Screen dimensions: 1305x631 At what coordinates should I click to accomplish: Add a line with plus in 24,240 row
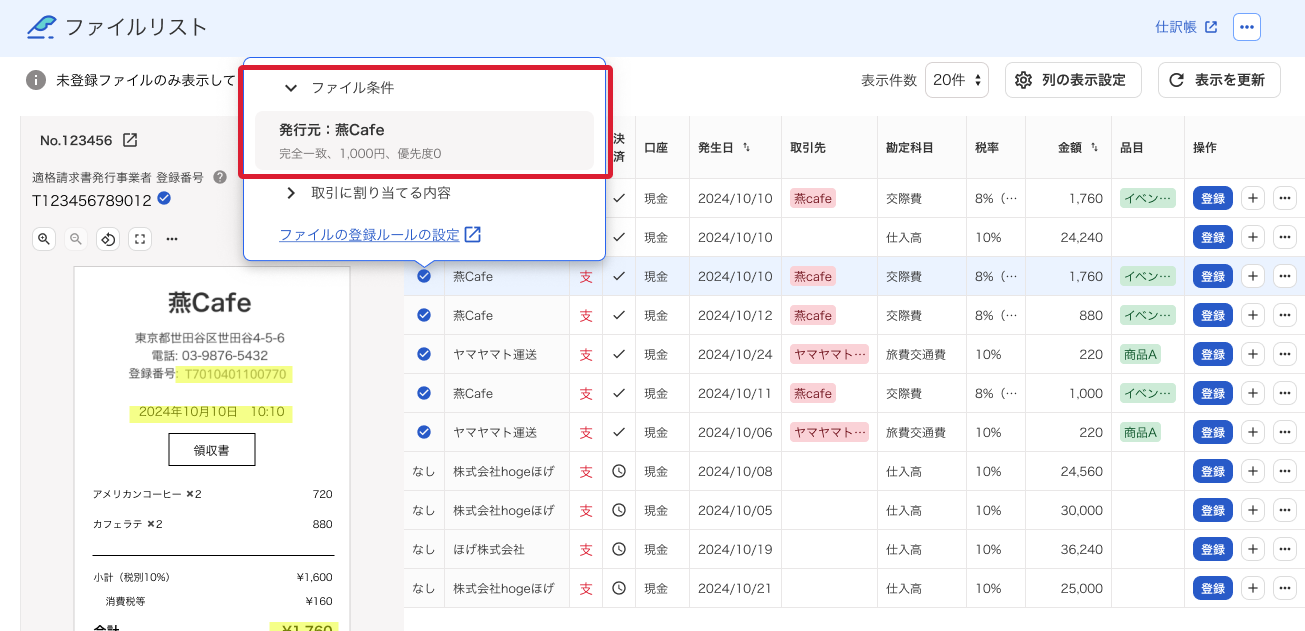[1252, 237]
